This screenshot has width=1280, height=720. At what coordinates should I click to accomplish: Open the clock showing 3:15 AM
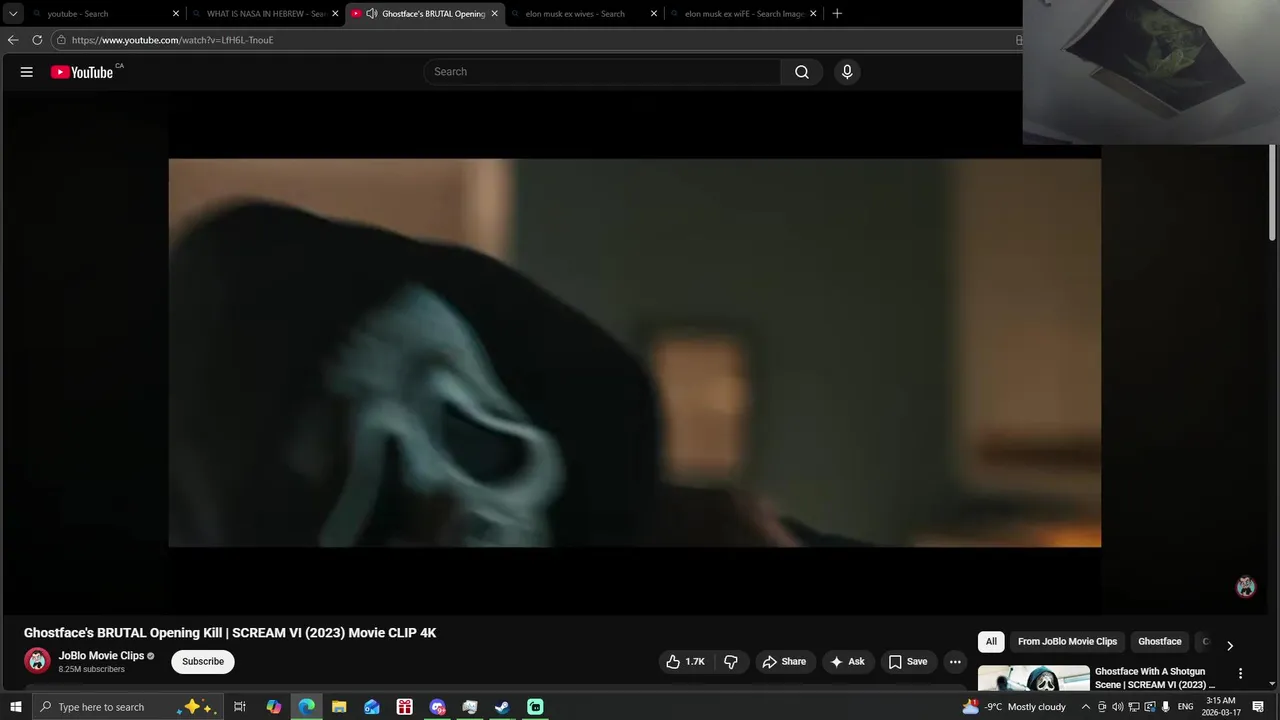1223,707
